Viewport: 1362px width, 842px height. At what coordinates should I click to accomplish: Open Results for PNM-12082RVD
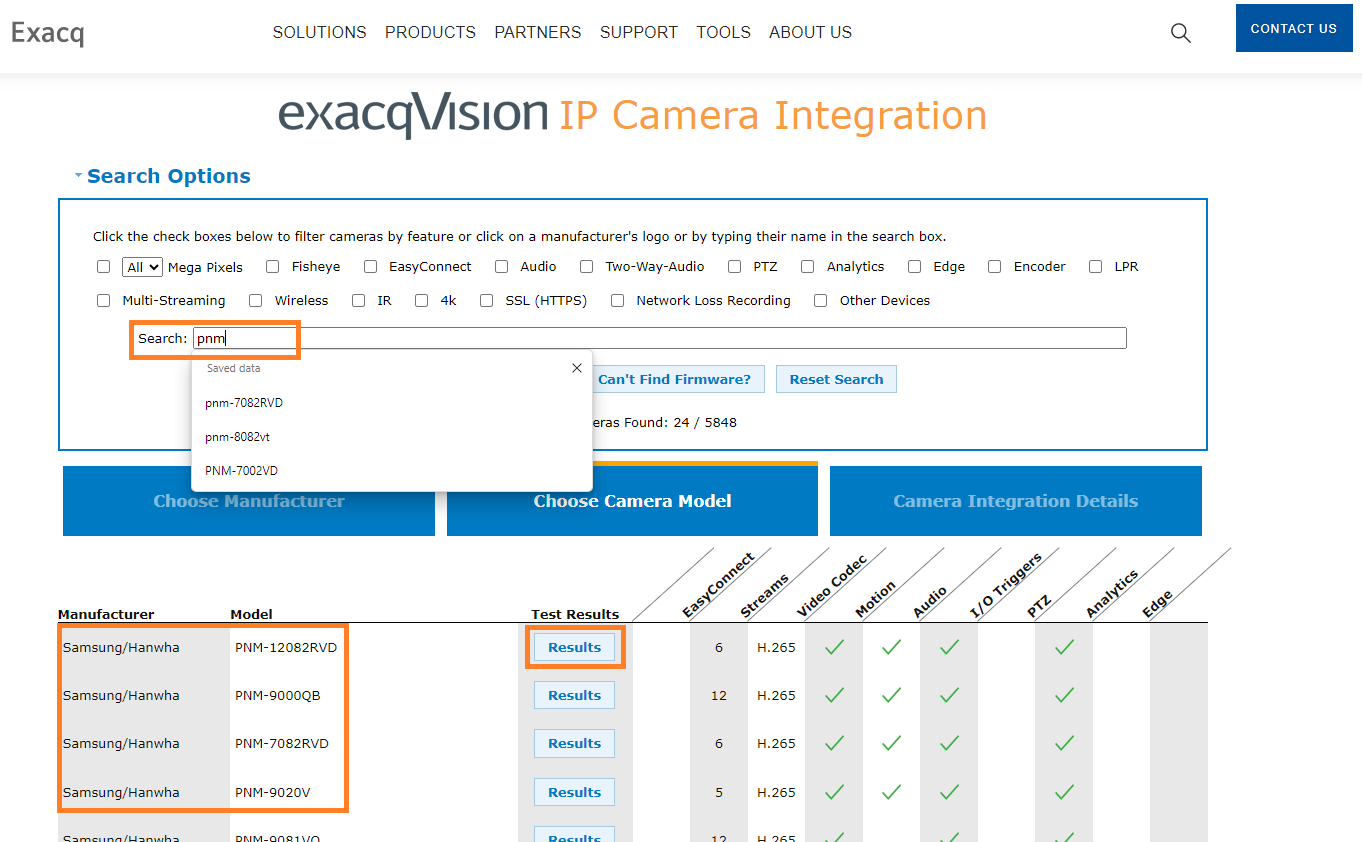(x=574, y=647)
